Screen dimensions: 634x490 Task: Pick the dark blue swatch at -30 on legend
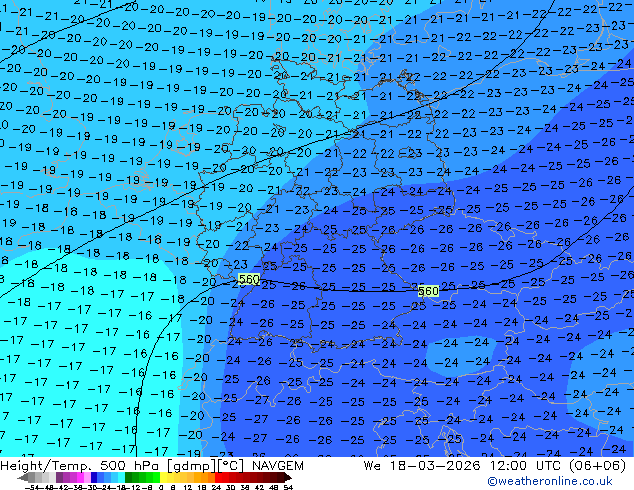point(94,478)
